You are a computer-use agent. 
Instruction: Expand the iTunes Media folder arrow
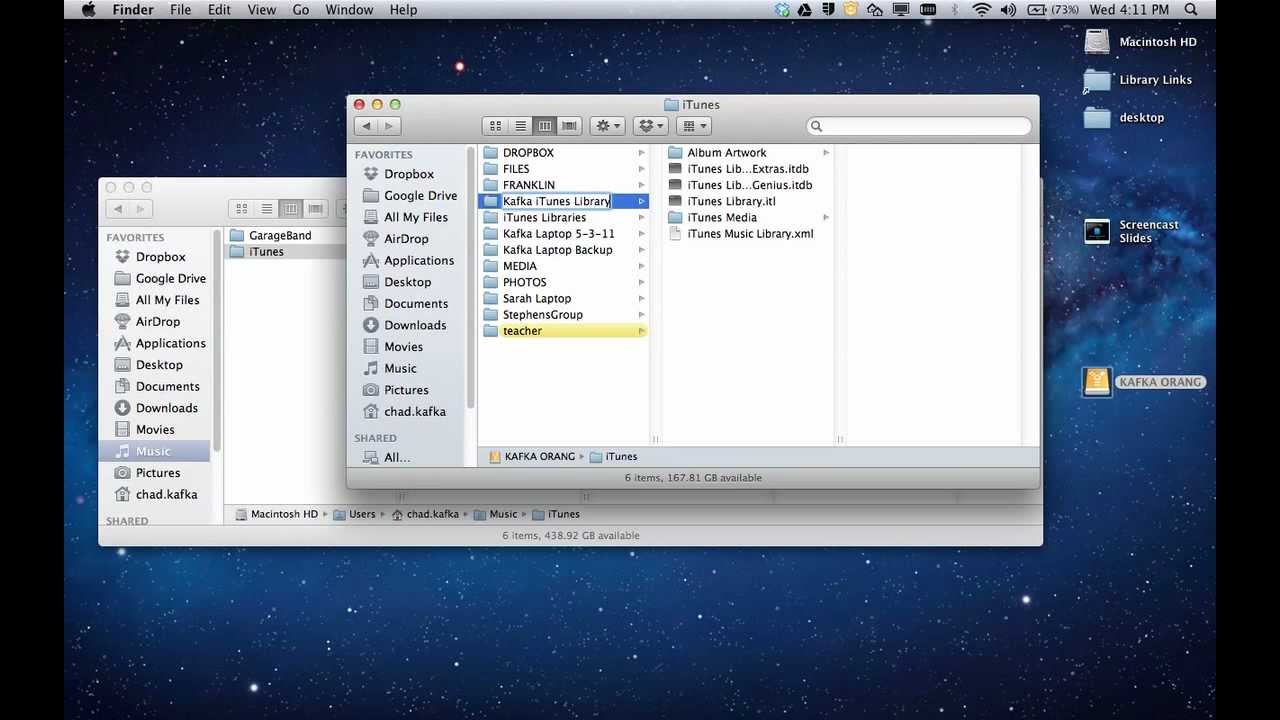pyautogui.click(x=826, y=217)
